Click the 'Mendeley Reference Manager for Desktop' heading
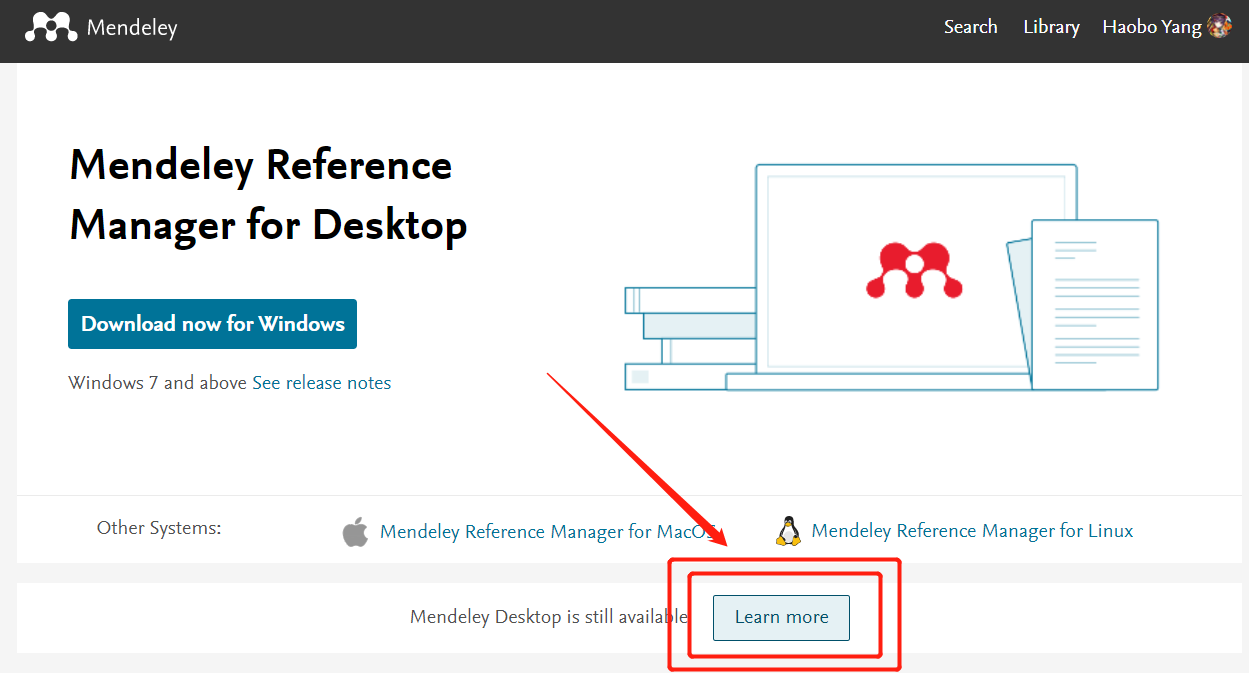 (268, 195)
